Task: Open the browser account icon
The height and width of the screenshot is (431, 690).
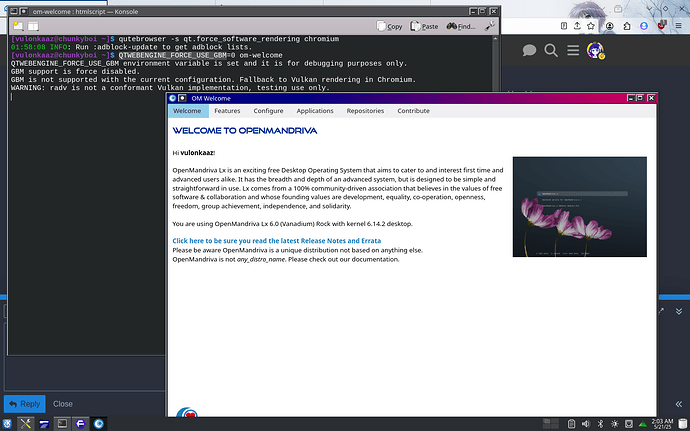Action: coord(609,26)
